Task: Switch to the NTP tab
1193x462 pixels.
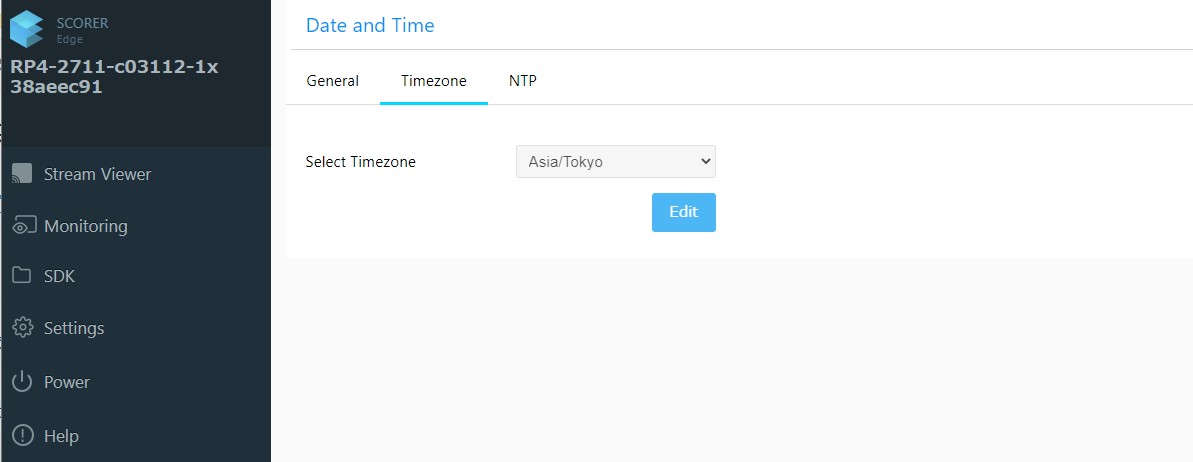Action: (x=522, y=81)
